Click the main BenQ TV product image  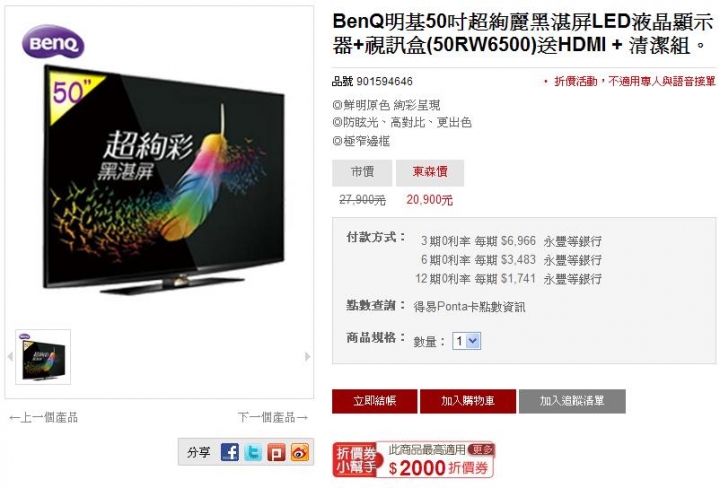tap(163, 179)
